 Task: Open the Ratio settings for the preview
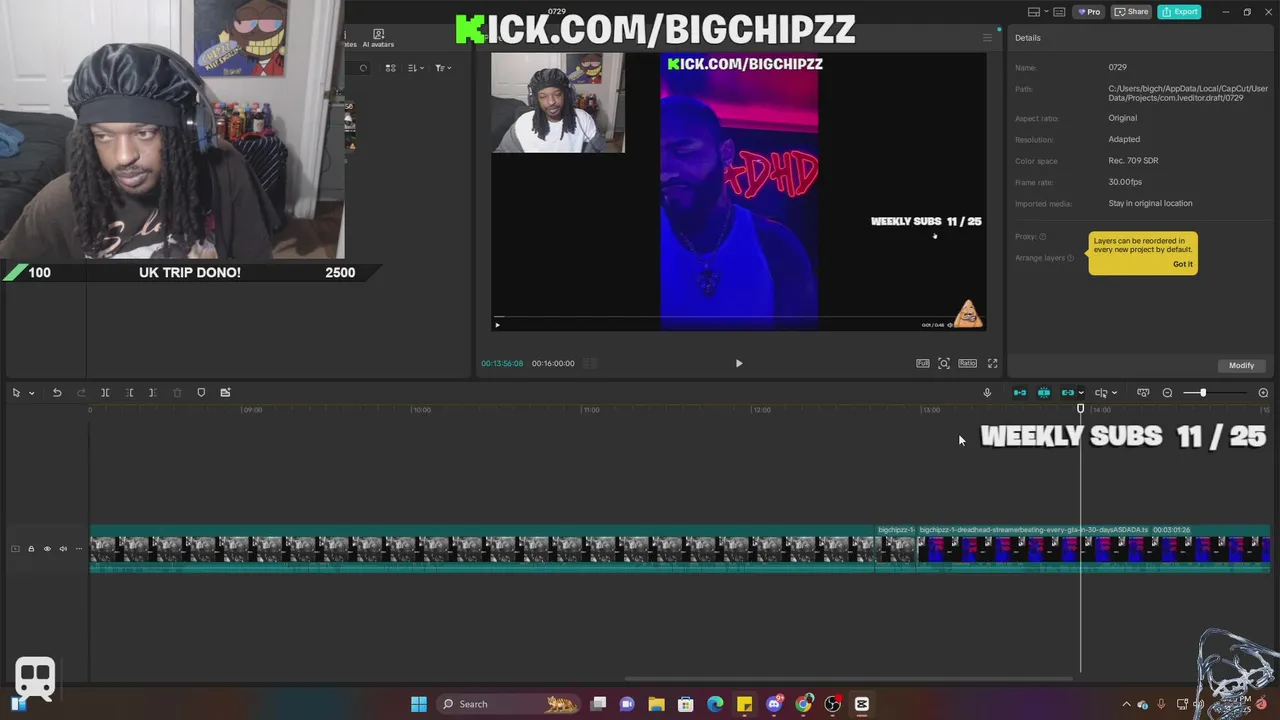(x=967, y=364)
